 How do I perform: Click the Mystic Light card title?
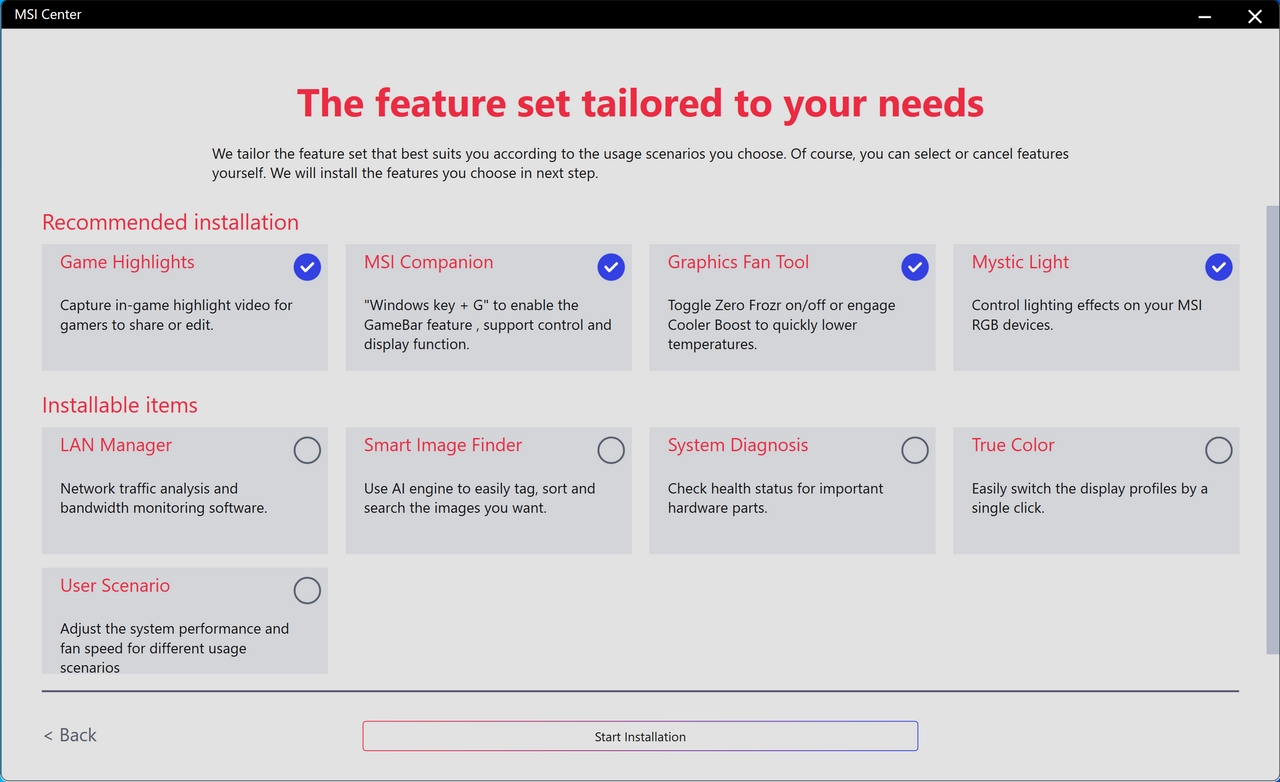[1020, 262]
